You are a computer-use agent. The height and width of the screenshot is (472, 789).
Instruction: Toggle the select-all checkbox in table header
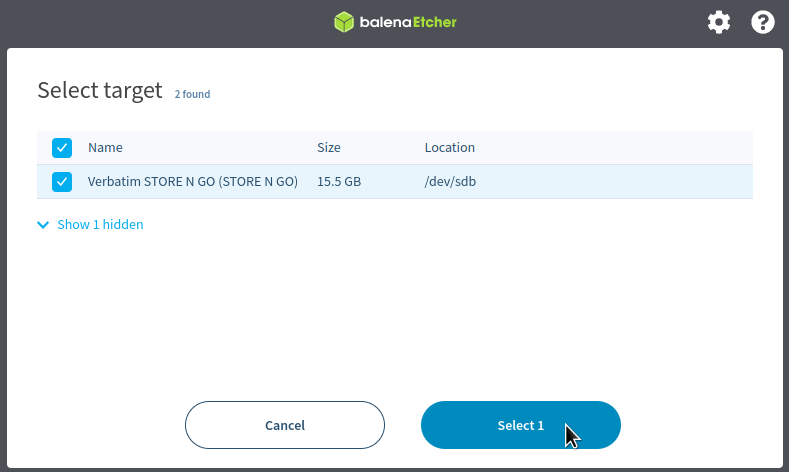pyautogui.click(x=62, y=148)
